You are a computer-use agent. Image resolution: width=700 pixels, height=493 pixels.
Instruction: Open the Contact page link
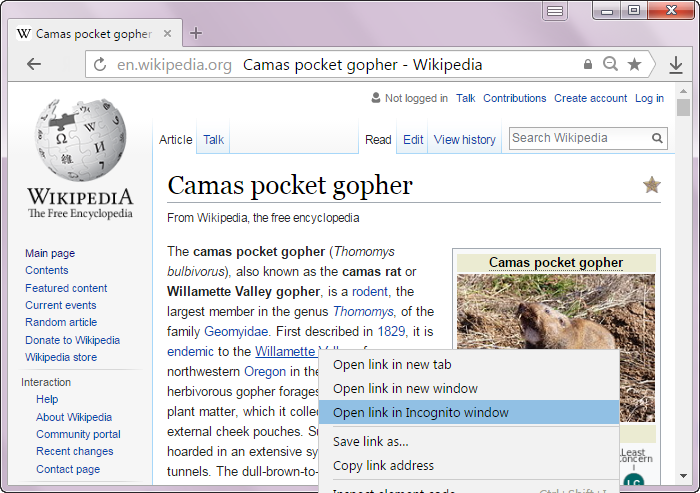(x=68, y=469)
